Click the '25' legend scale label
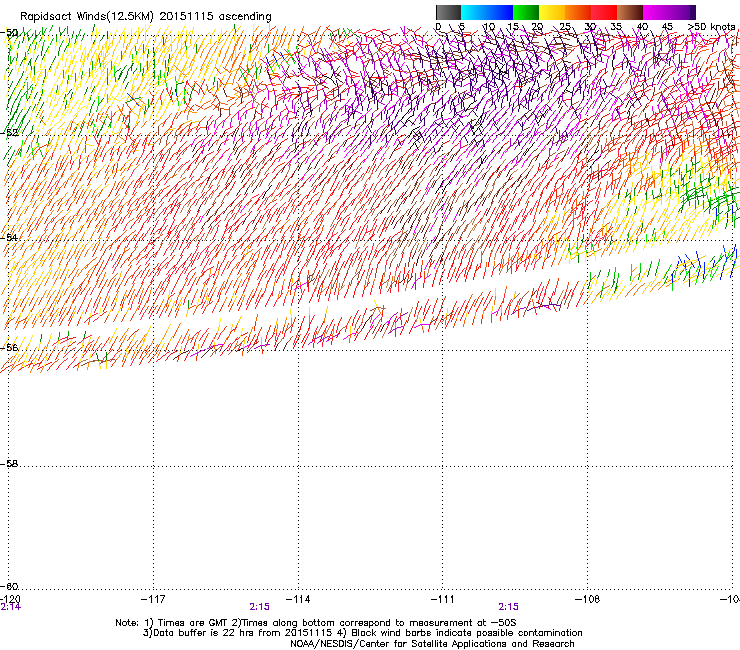 click(564, 27)
